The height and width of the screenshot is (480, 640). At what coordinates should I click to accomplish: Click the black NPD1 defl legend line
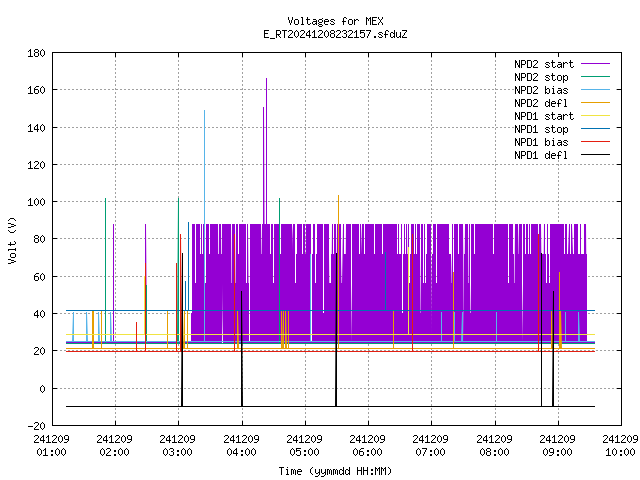point(595,155)
